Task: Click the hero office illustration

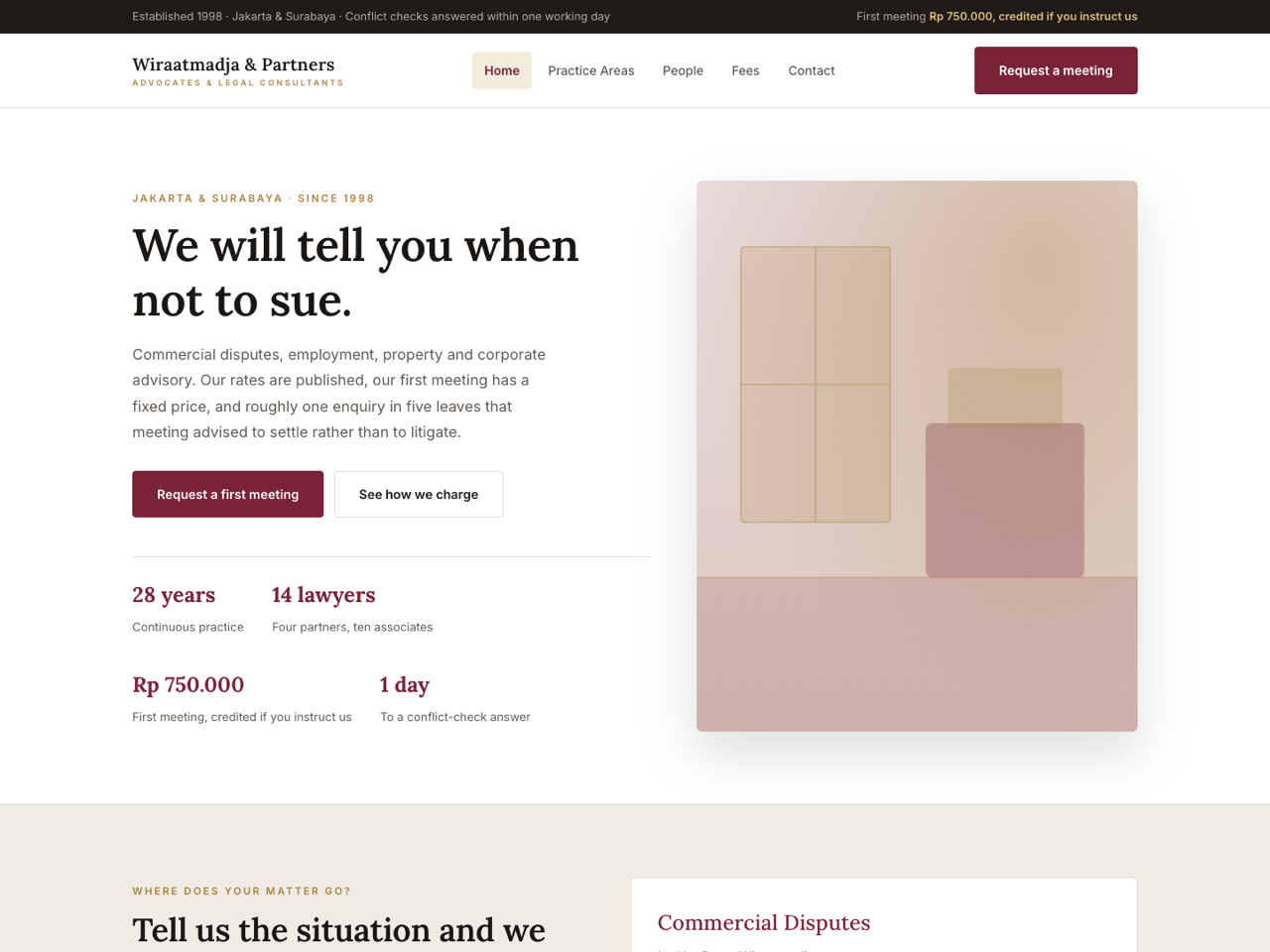Action: (x=917, y=456)
